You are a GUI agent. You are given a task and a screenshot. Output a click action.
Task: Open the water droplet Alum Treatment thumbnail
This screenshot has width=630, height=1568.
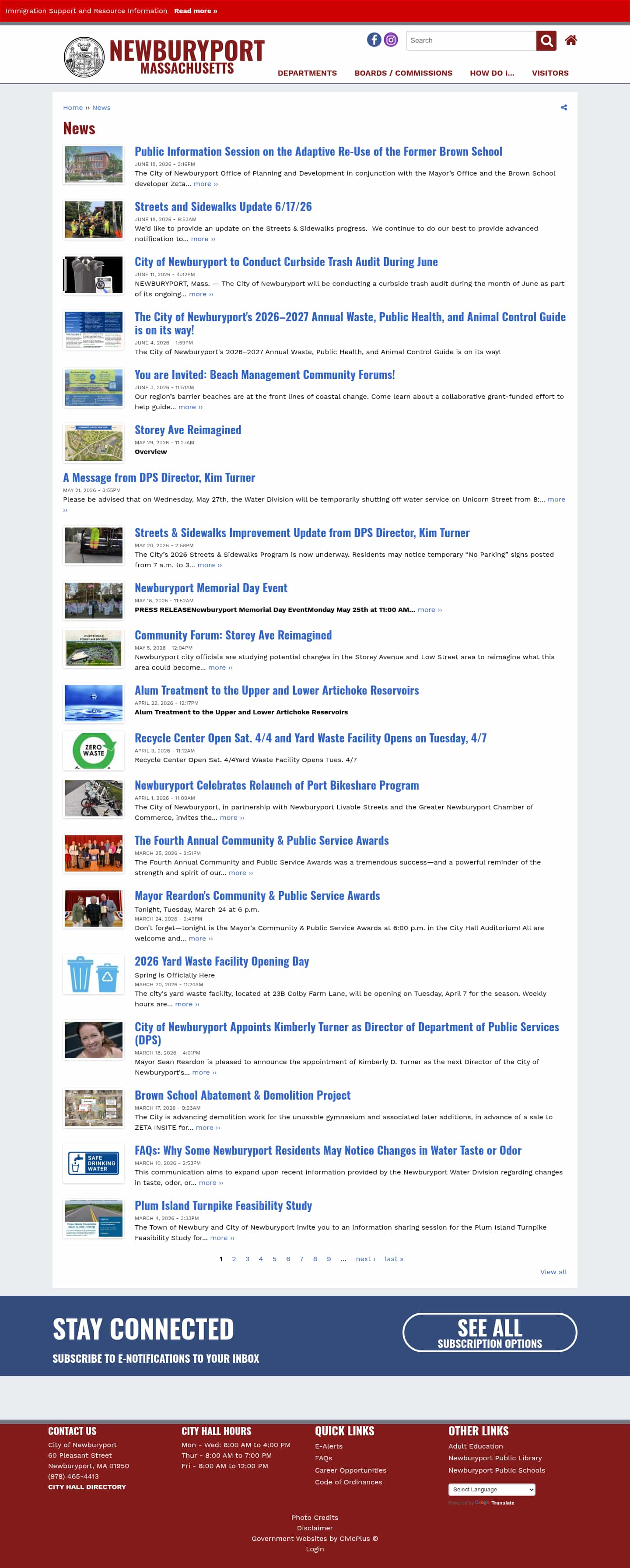(94, 703)
